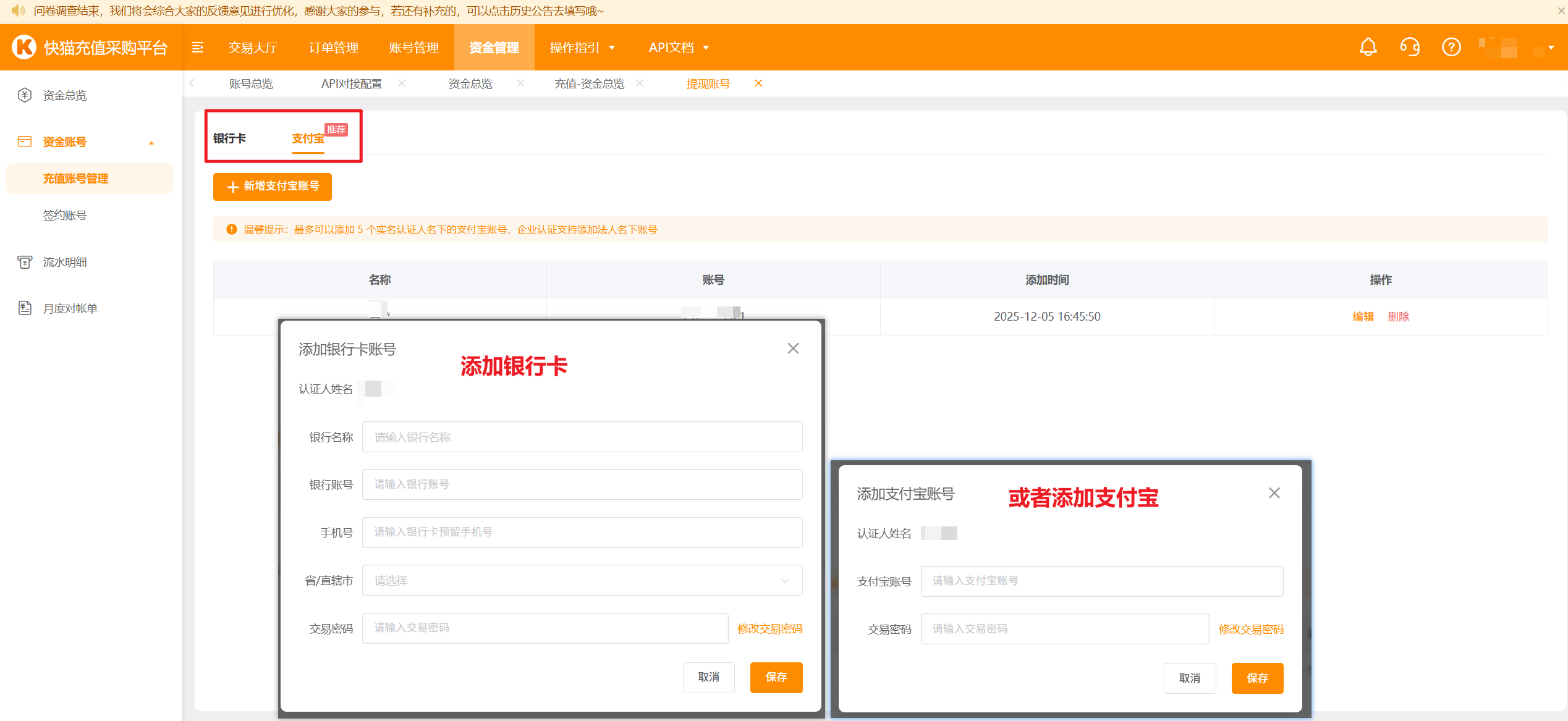
Task: Collapse sidebar with the menu fold icon
Action: pos(198,48)
